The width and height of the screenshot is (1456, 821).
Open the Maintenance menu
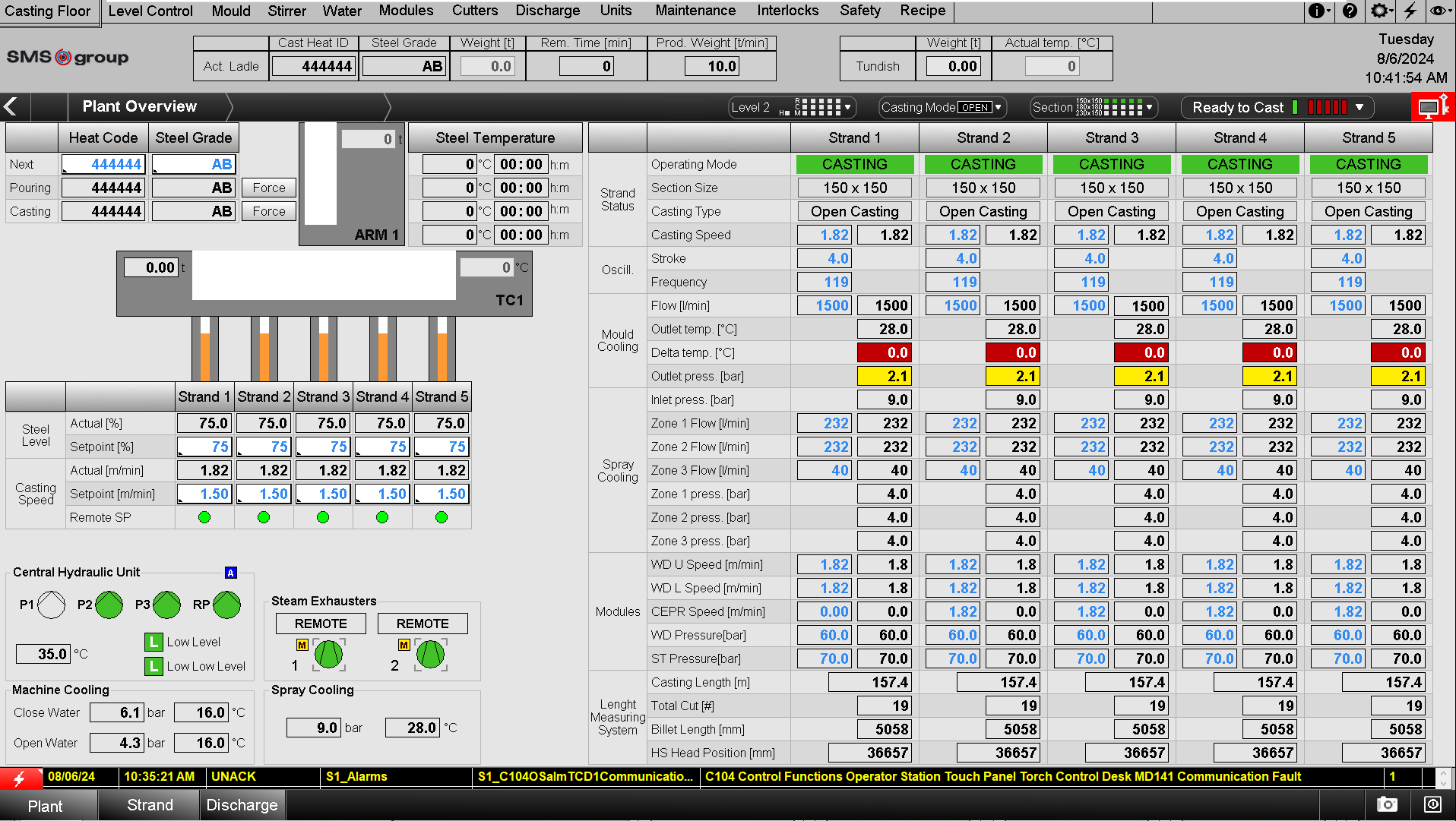(x=695, y=11)
